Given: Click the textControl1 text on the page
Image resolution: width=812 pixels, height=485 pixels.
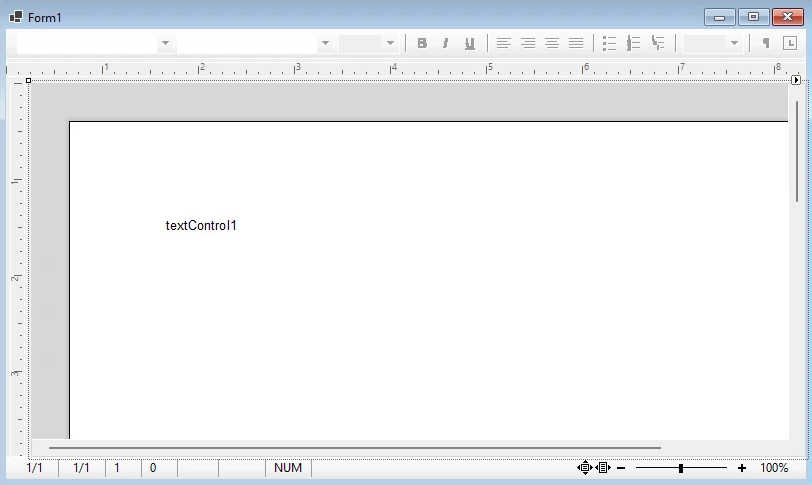Looking at the screenshot, I should pyautogui.click(x=201, y=226).
